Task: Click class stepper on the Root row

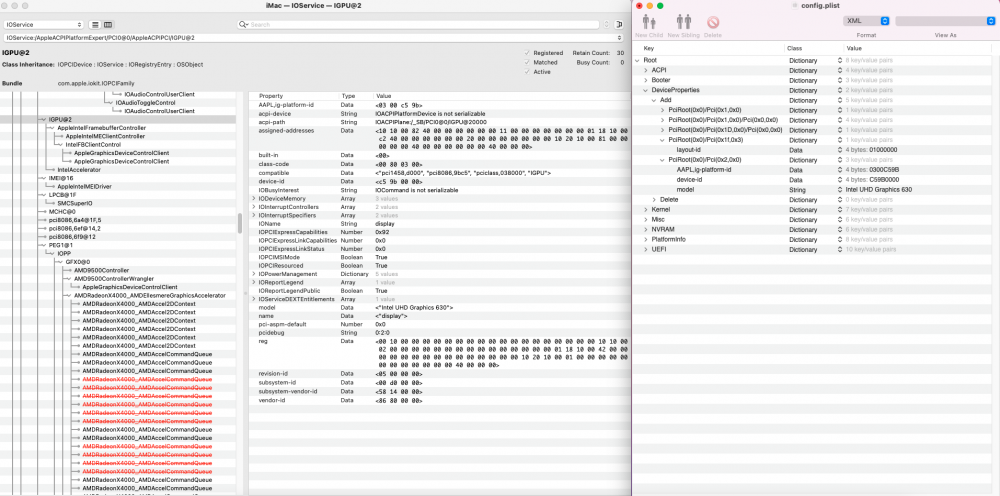Action: [840, 60]
